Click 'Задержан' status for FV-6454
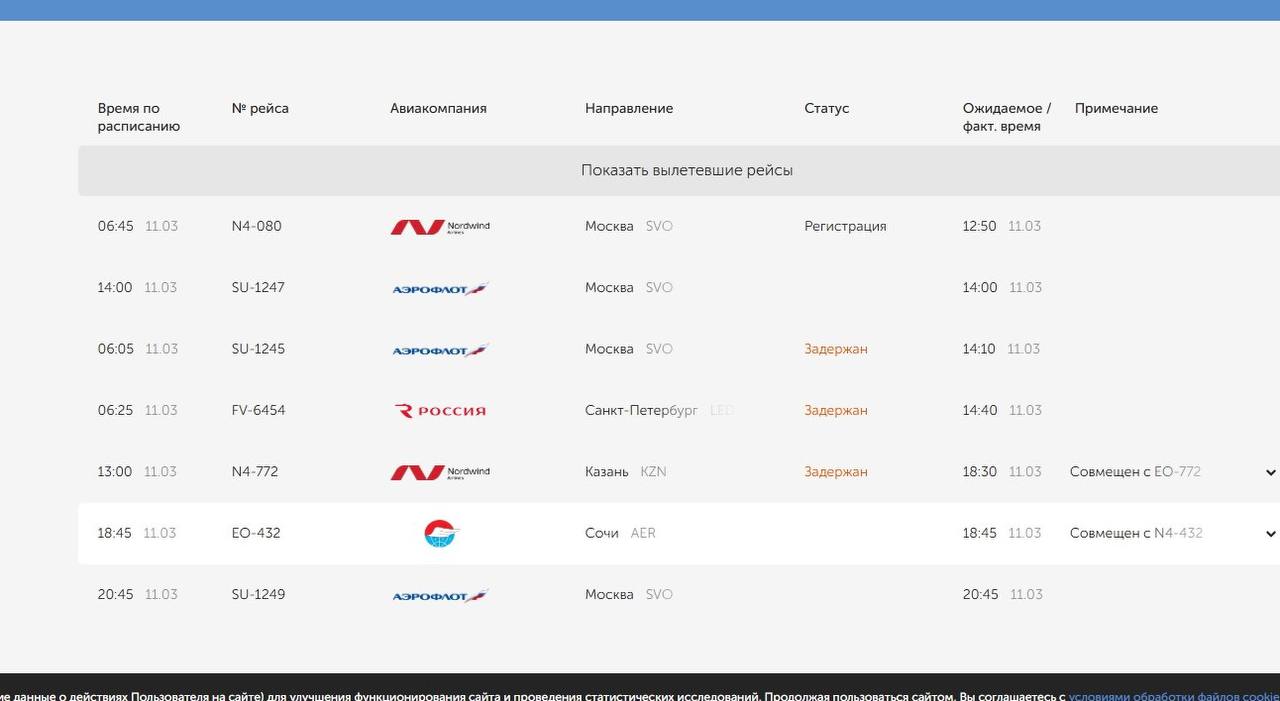 [836, 410]
